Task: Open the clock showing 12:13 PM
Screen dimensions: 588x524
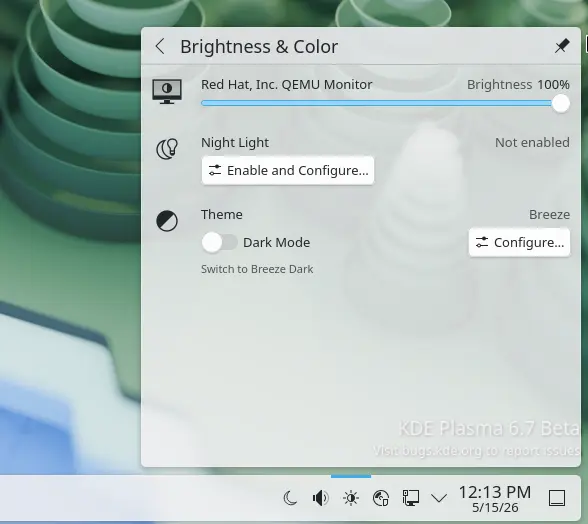Action: pos(495,492)
